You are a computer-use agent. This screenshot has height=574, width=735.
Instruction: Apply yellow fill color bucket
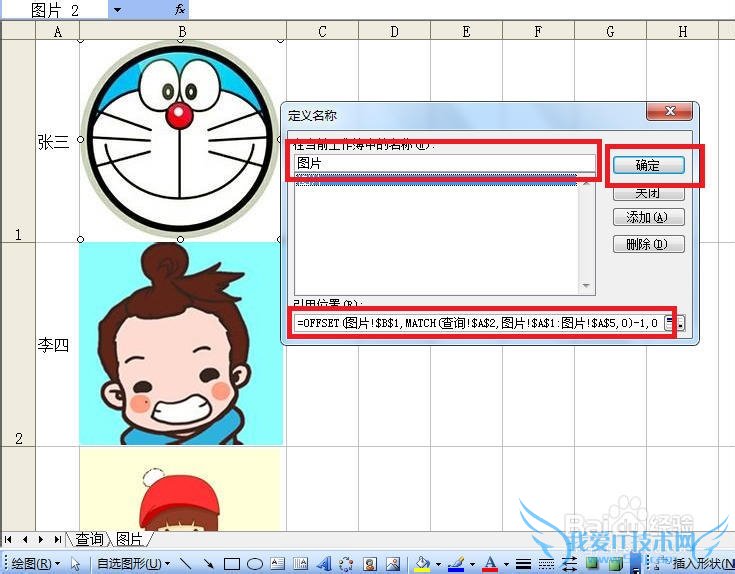point(422,564)
